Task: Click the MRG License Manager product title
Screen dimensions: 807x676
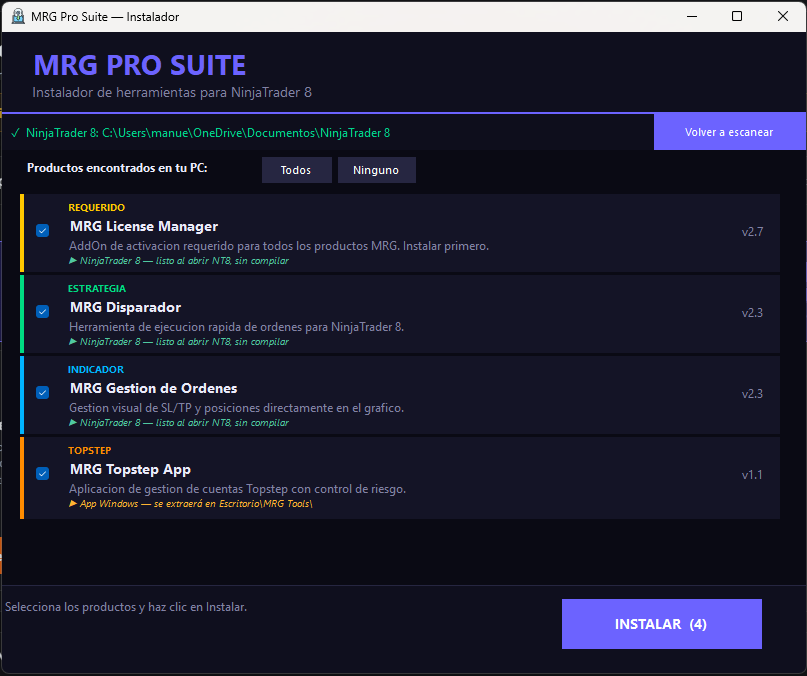Action: (x=144, y=227)
